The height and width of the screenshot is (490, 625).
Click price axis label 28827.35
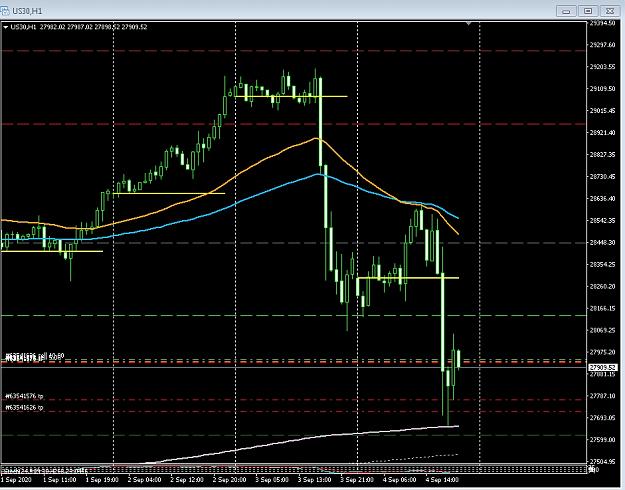point(602,154)
